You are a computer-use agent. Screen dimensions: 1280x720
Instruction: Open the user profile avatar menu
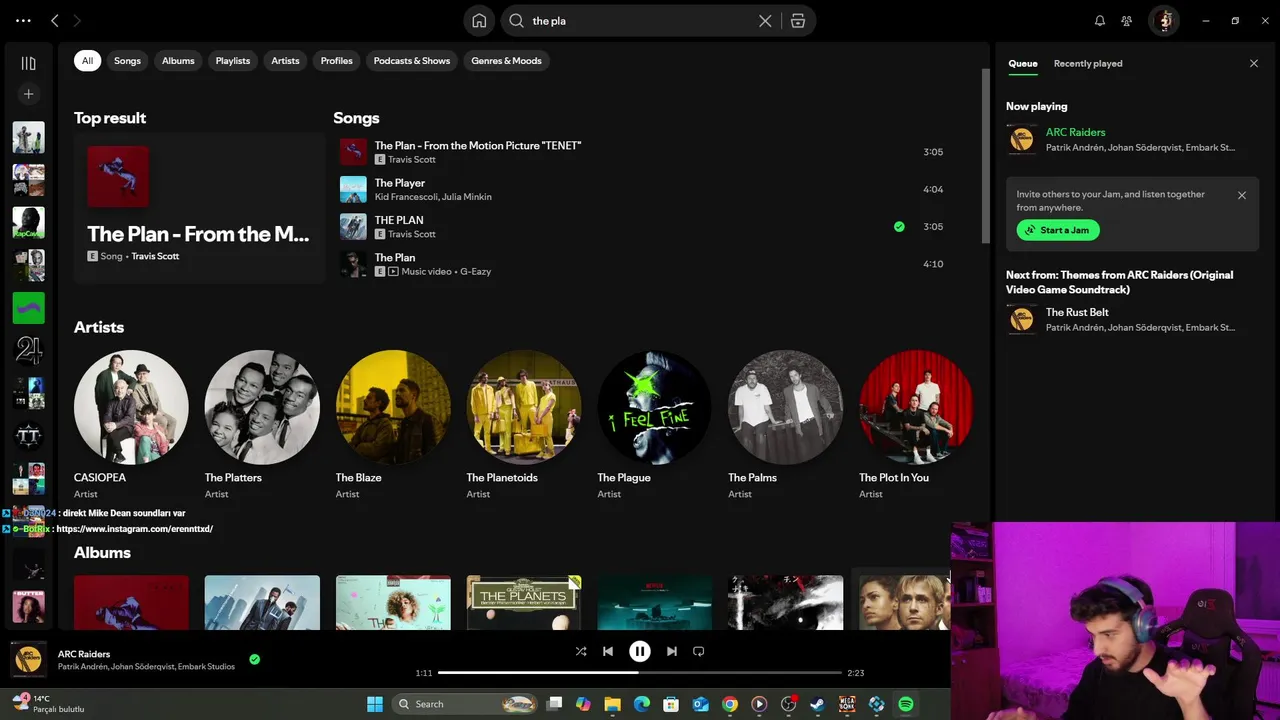click(x=1164, y=21)
